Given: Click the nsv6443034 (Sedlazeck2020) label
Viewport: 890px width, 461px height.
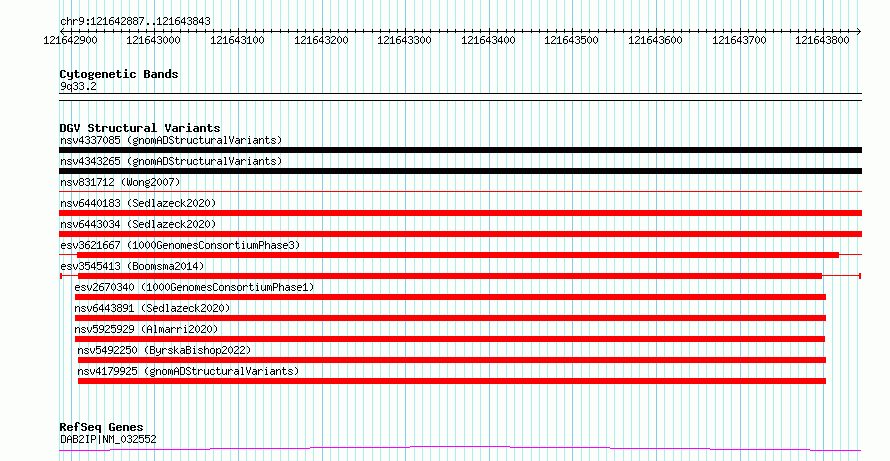Looking at the screenshot, I should coord(138,224).
